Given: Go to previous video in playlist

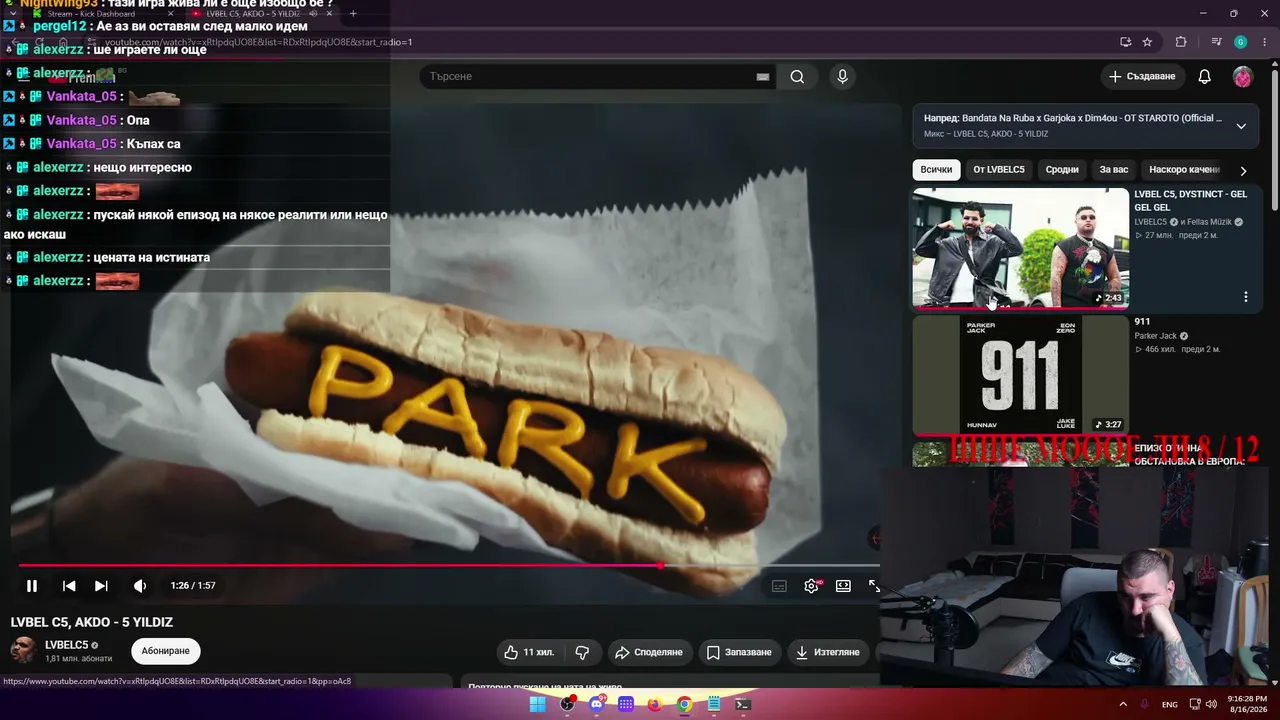Looking at the screenshot, I should 69,586.
